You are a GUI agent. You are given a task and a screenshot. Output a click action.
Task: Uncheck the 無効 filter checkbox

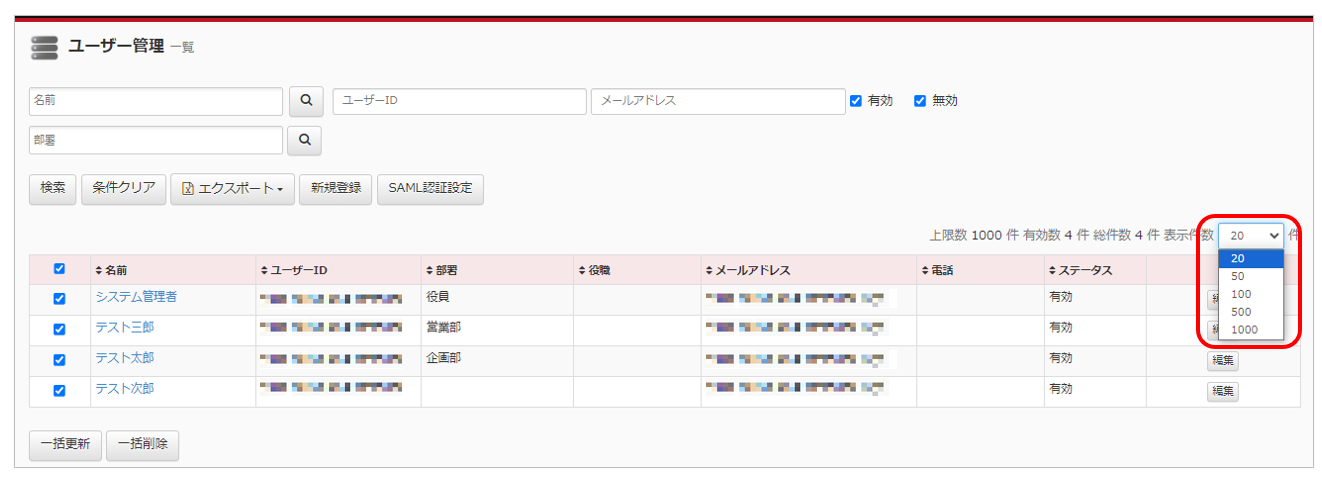920,101
